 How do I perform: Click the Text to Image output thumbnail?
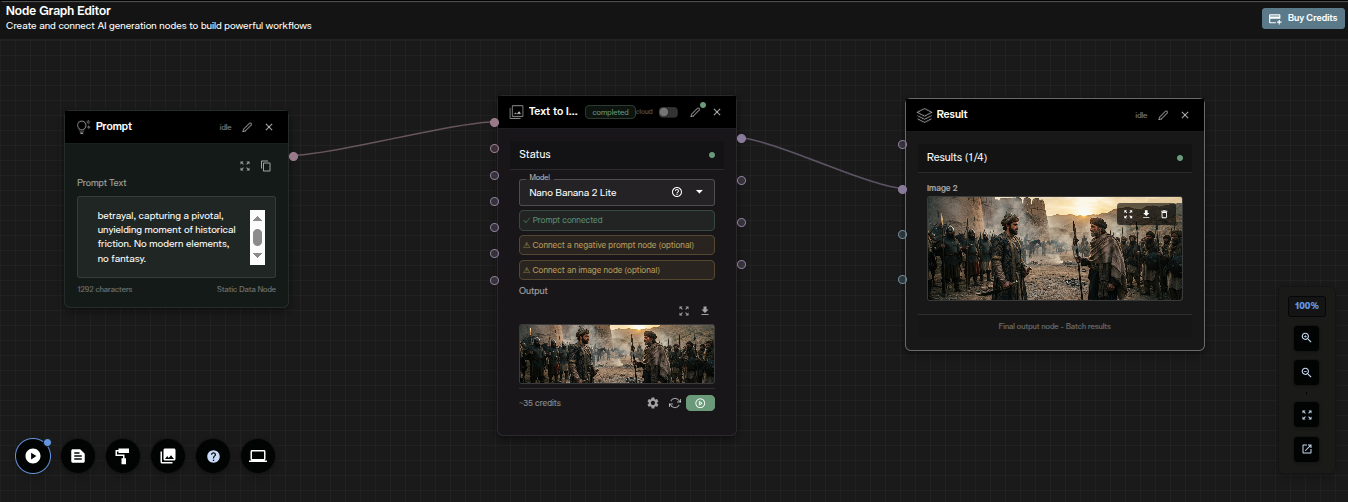pos(617,354)
